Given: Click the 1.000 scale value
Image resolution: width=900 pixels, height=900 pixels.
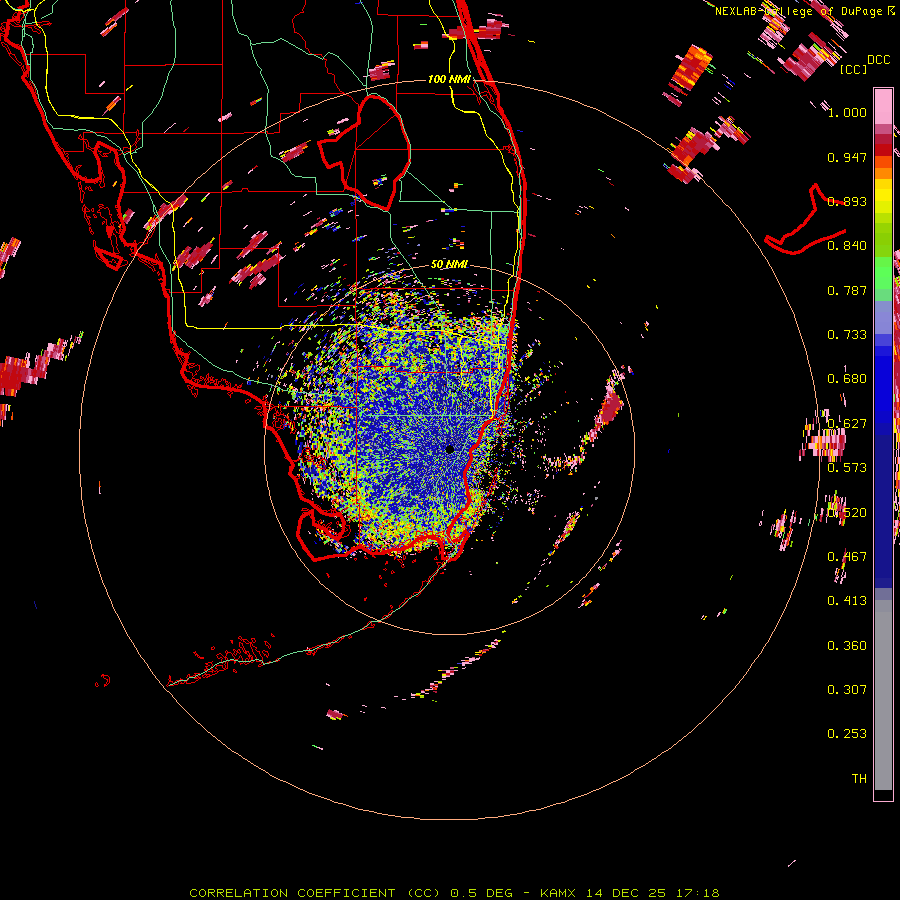Looking at the screenshot, I should click(847, 112).
